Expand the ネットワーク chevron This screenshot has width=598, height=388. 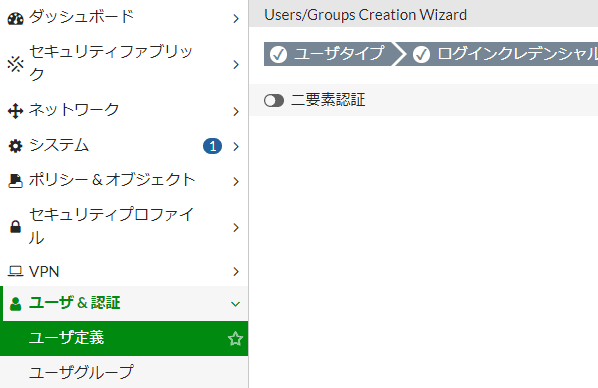(x=236, y=111)
